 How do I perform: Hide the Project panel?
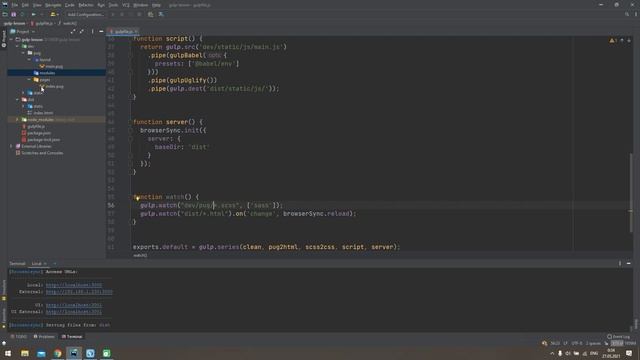tap(101, 31)
